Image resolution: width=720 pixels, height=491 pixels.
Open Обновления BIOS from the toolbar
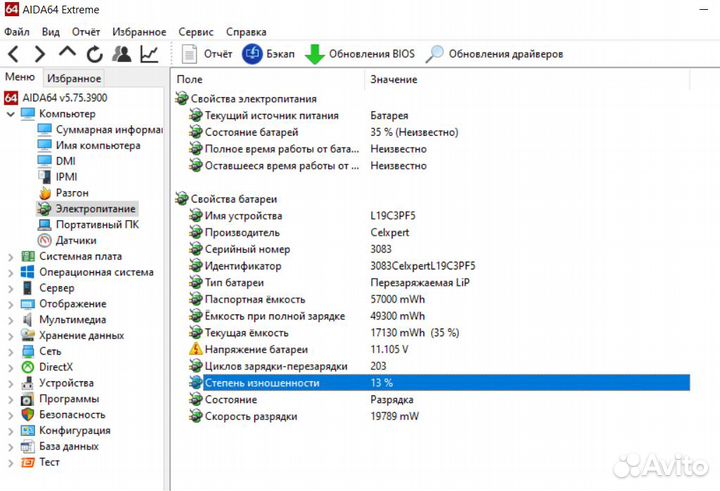coord(360,54)
